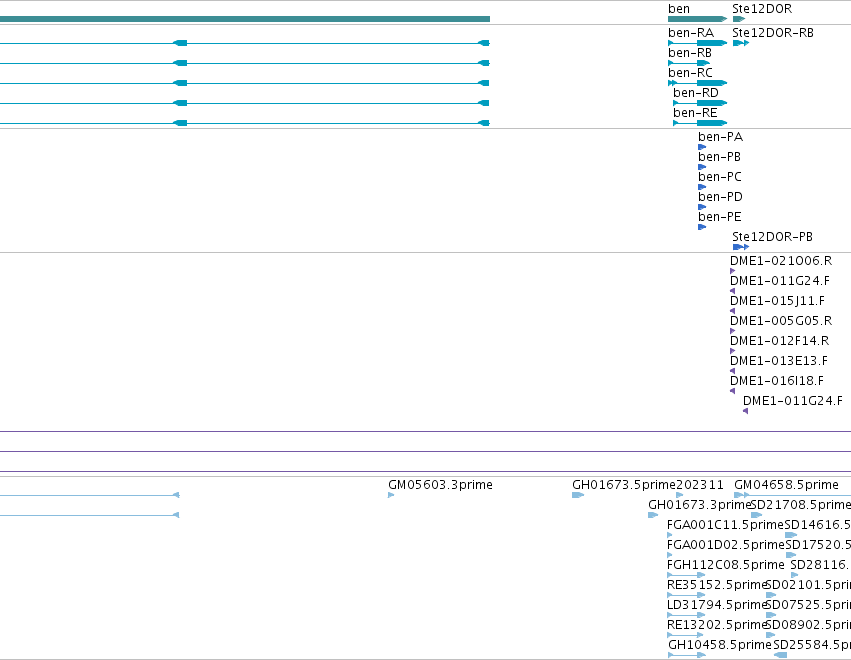
Task: Click the ben-RC transcript label
Action: 690,73
